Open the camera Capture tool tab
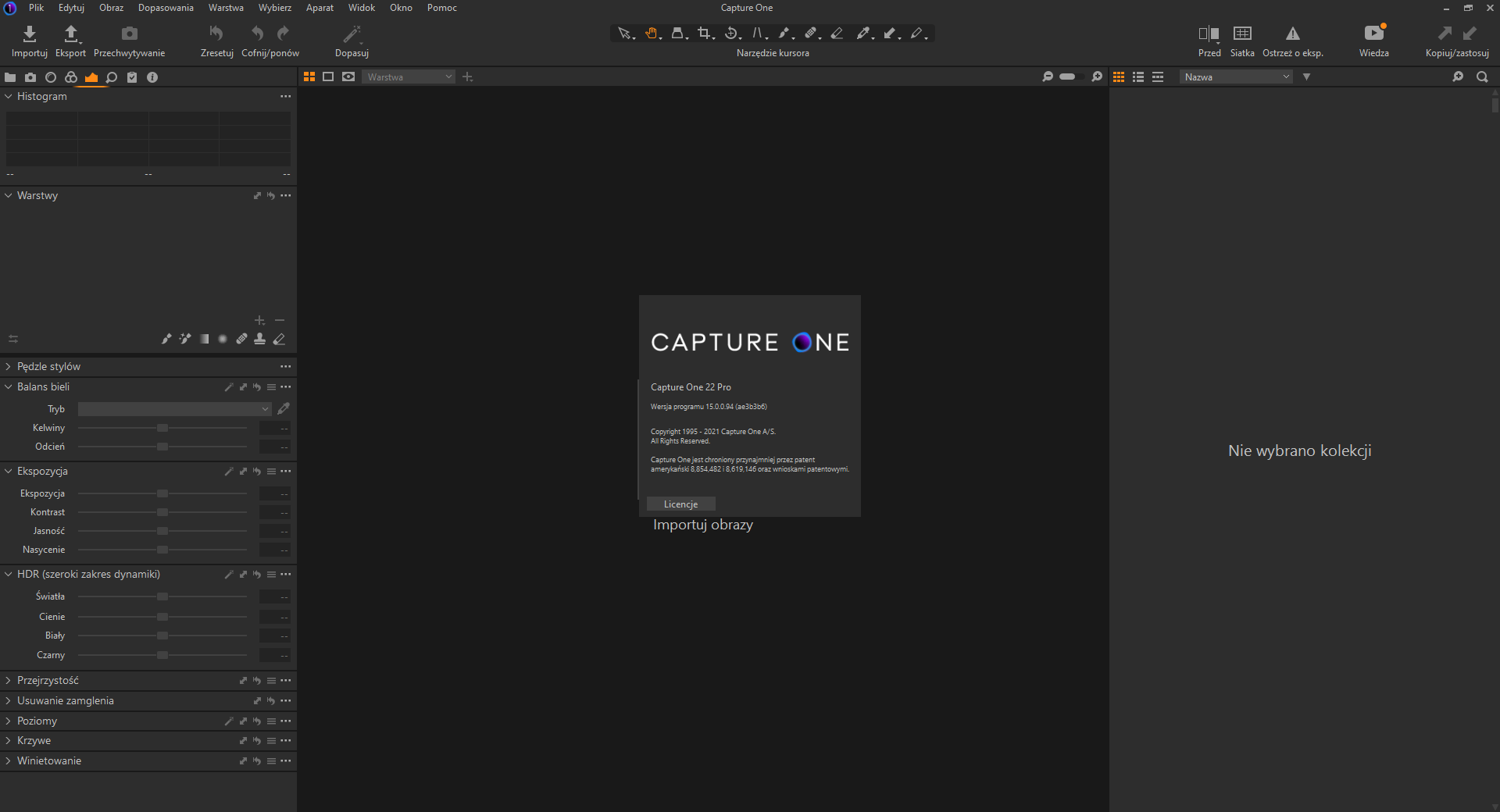 coord(30,77)
